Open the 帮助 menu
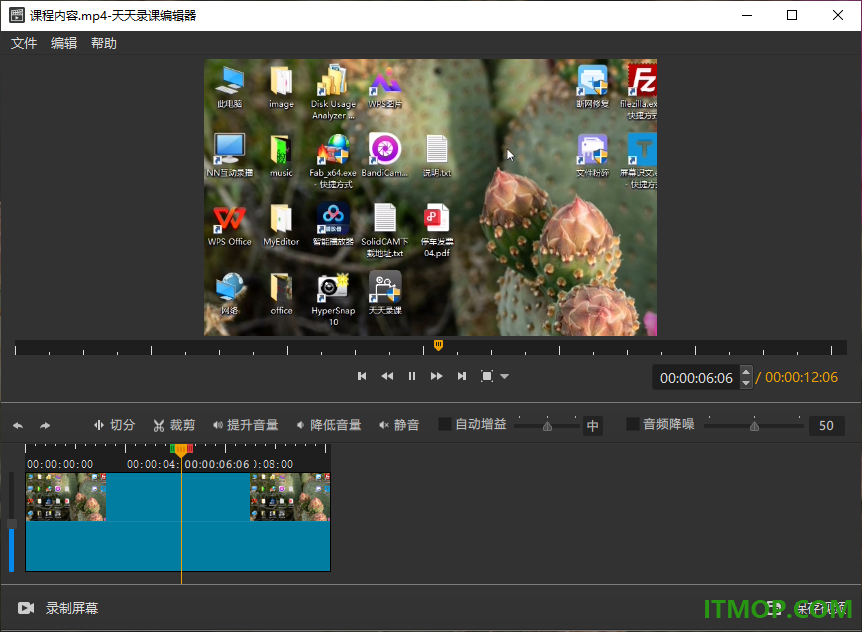This screenshot has width=862, height=632. click(x=104, y=43)
